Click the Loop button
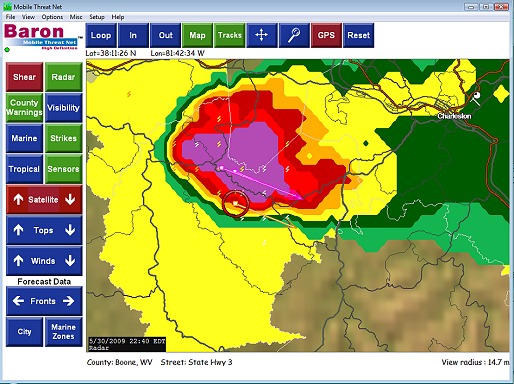514x384 pixels. click(x=101, y=35)
